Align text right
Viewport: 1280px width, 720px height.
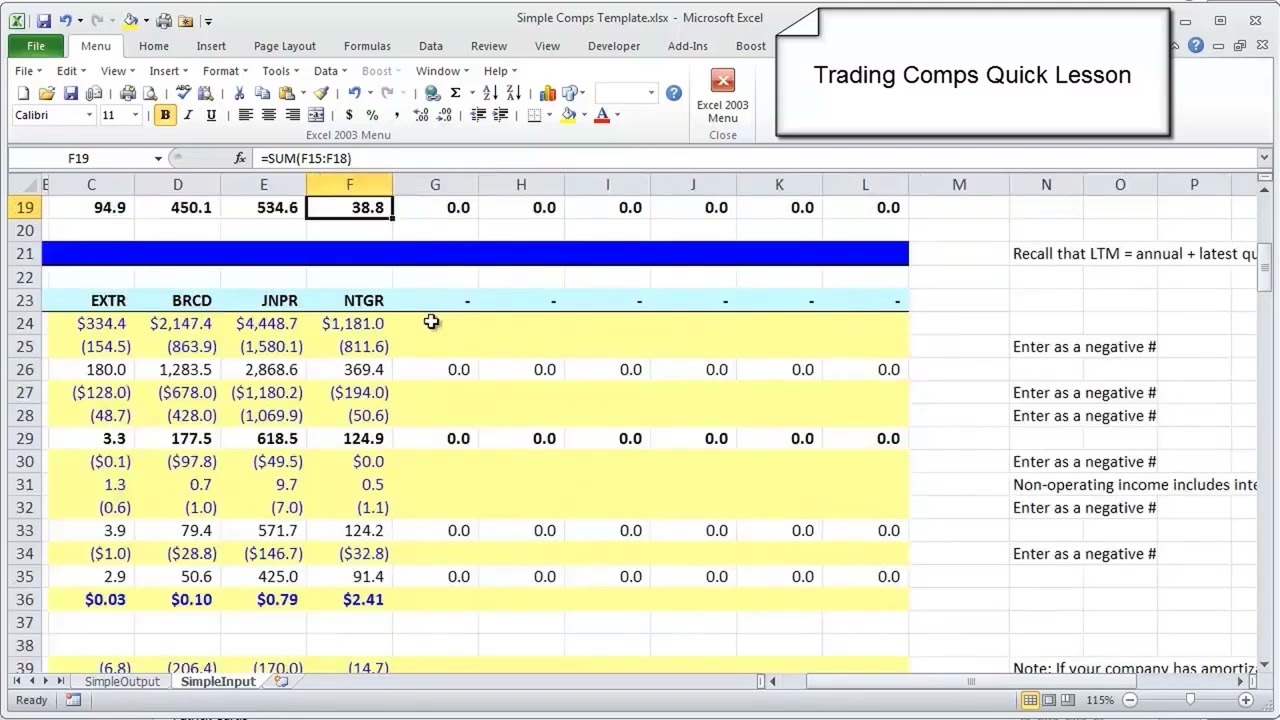293,115
